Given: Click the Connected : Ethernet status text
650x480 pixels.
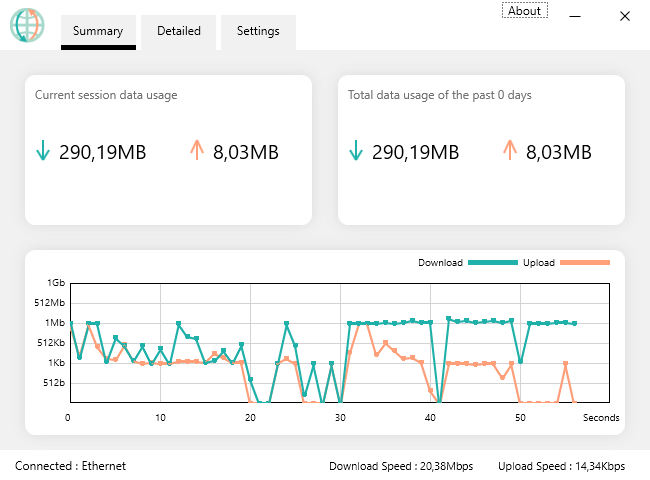Looking at the screenshot, I should pos(70,465).
